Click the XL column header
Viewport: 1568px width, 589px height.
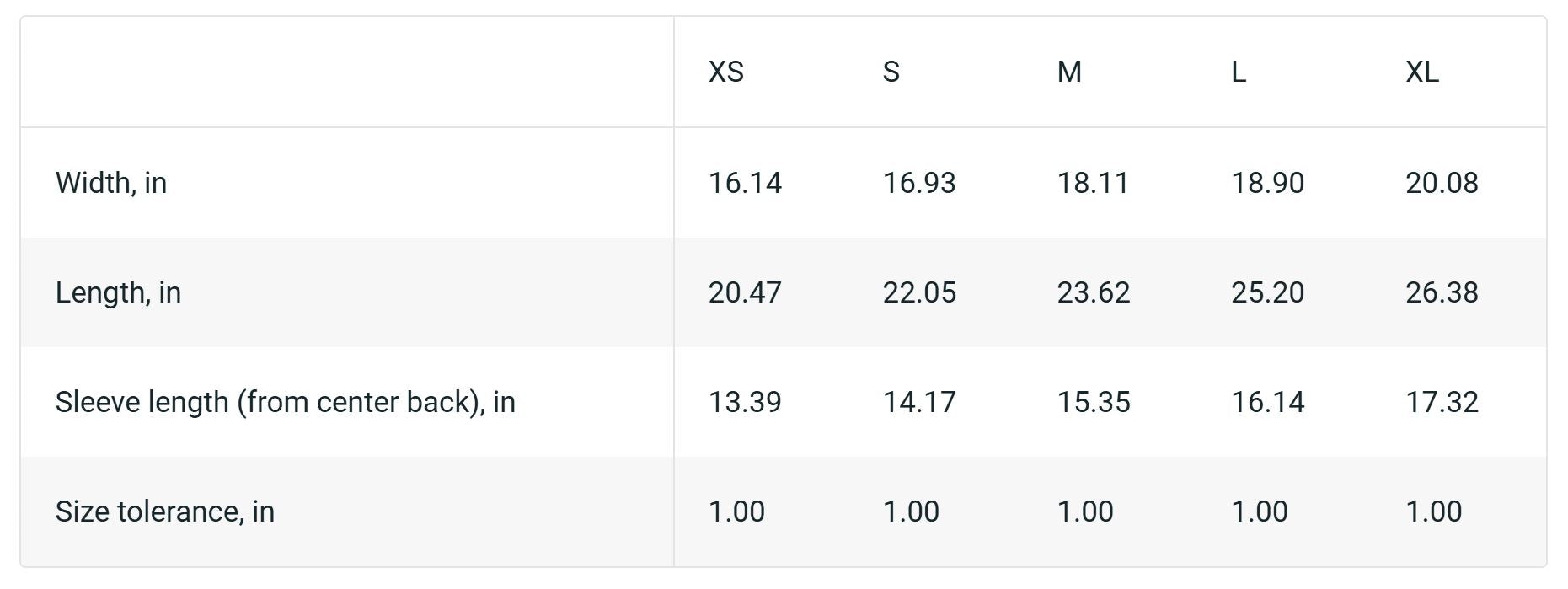pos(1422,72)
